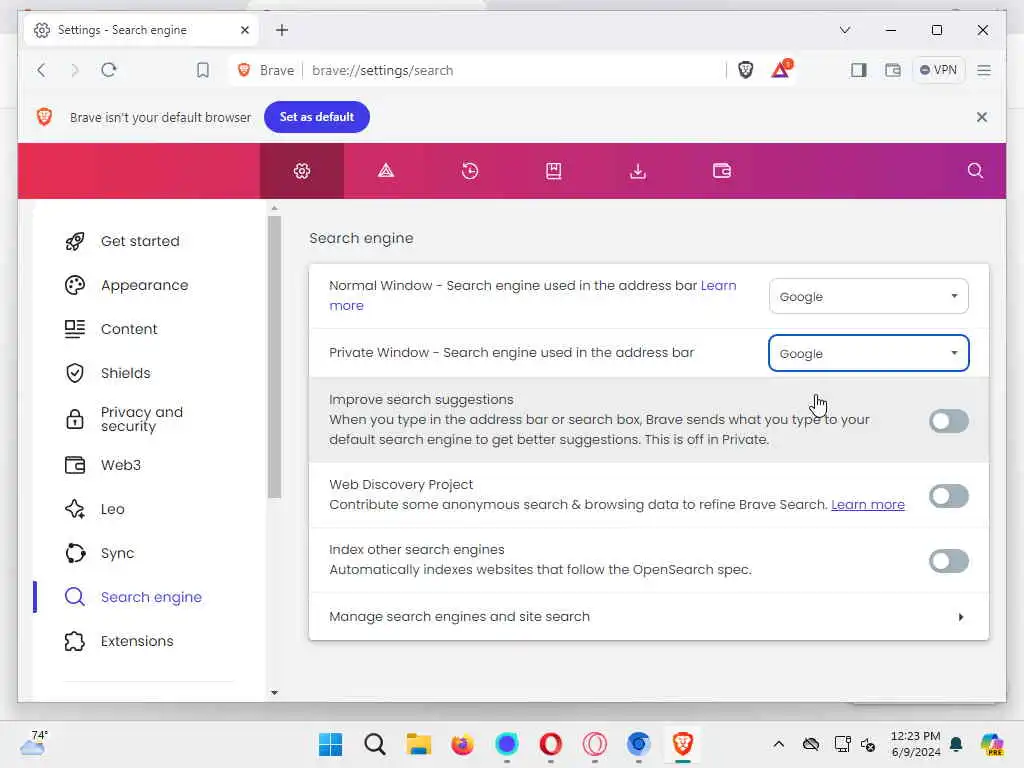Image resolution: width=1024 pixels, height=768 pixels.
Task: Click the VPN button
Action: pos(938,70)
